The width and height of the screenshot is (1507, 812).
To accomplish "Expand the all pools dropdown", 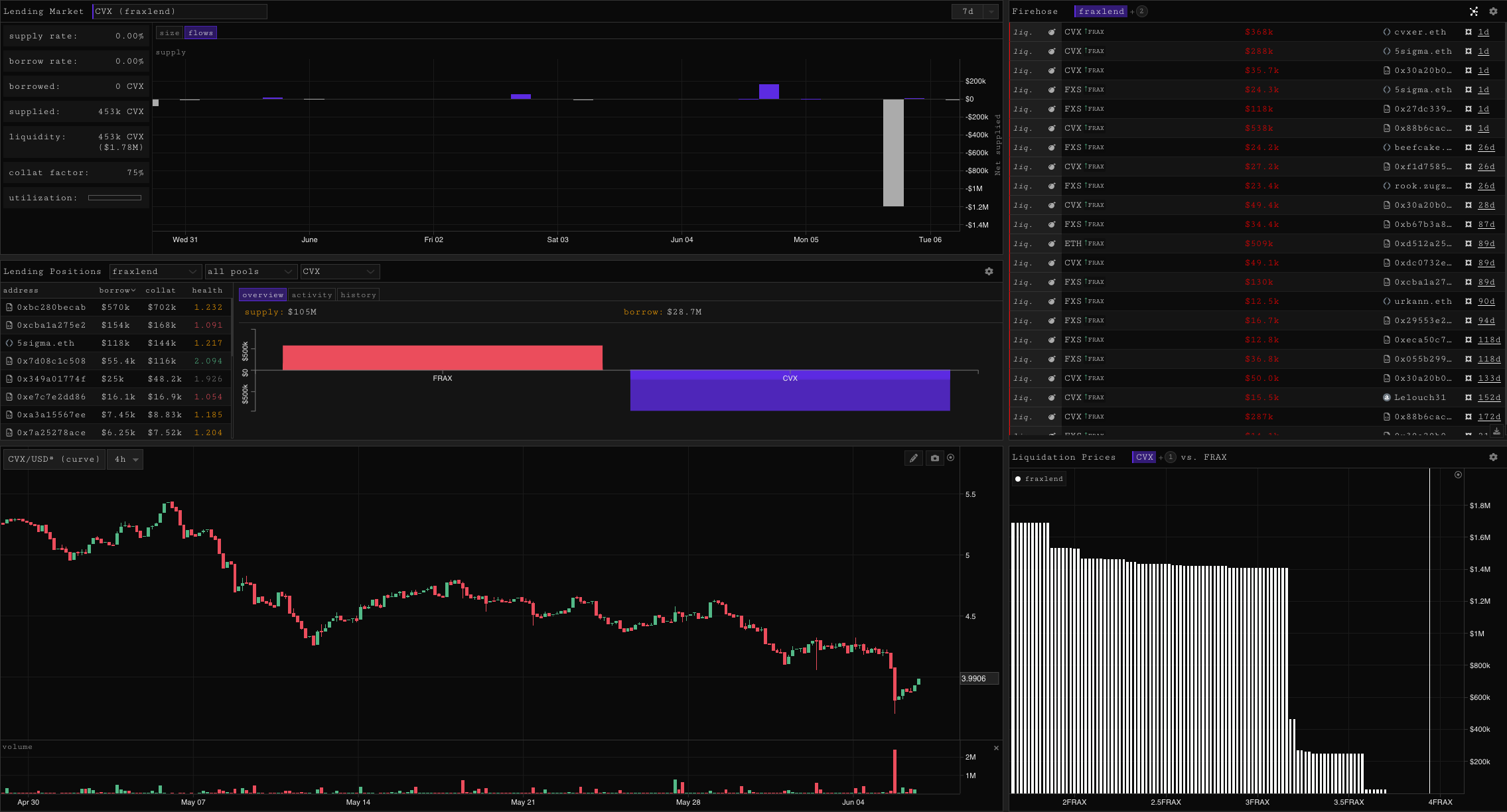I will pos(251,271).
